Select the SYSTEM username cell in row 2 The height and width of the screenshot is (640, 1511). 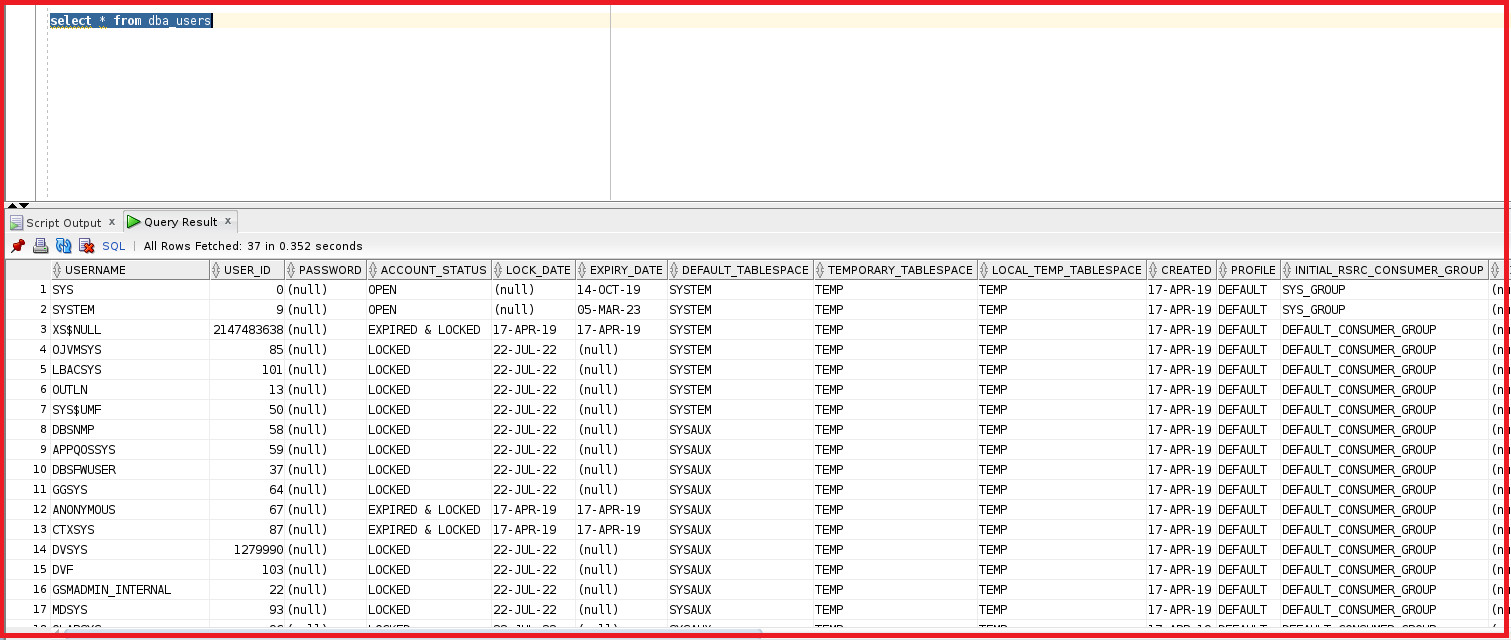click(129, 310)
